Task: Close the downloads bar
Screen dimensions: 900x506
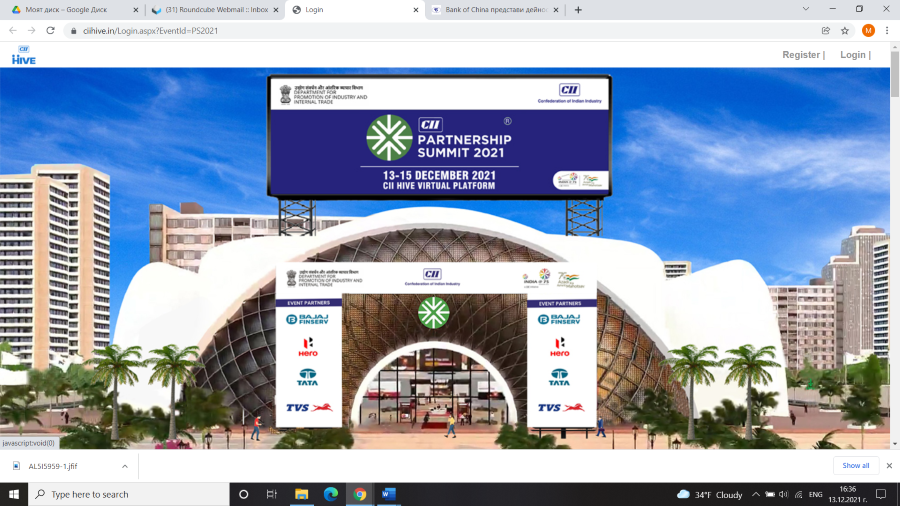Action: coord(889,466)
